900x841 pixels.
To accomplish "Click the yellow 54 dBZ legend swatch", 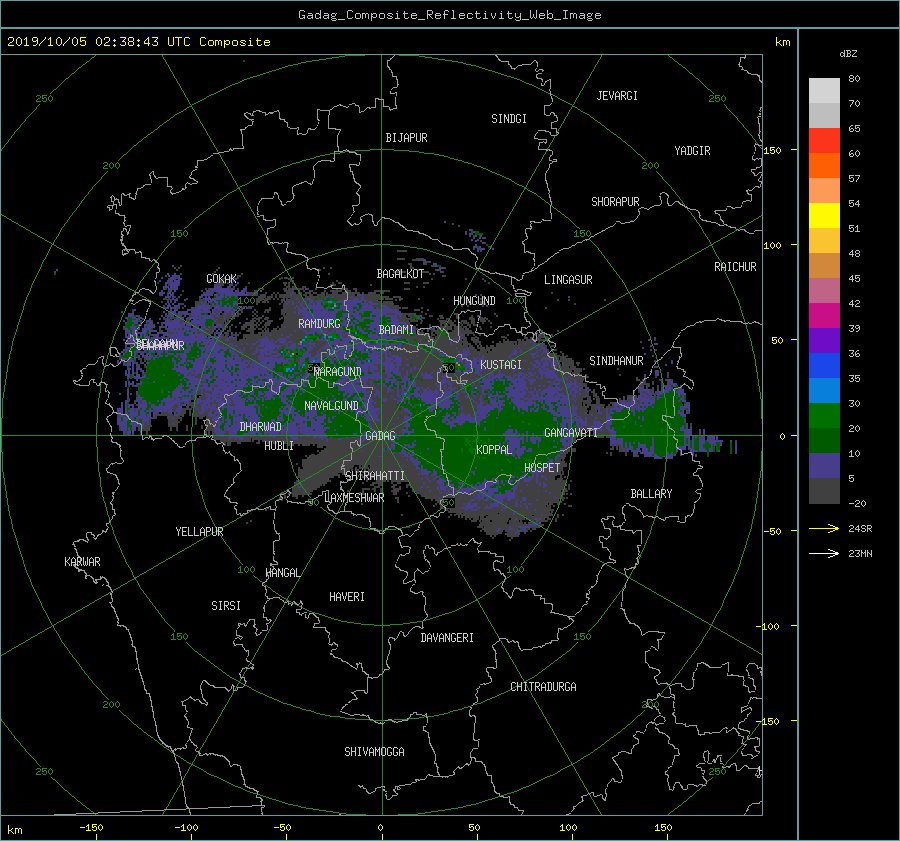I will (x=824, y=215).
